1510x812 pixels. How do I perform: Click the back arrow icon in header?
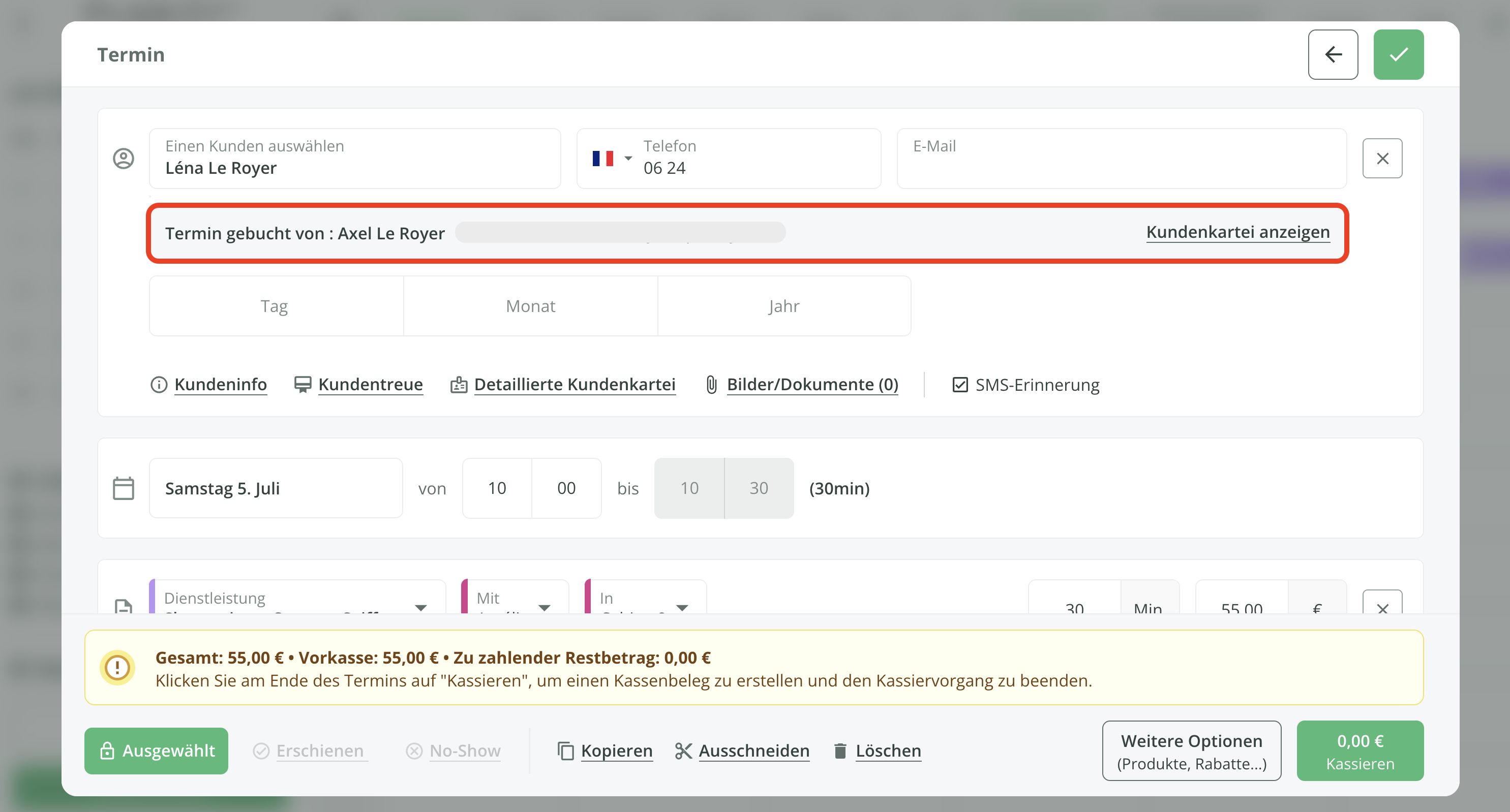1333,54
